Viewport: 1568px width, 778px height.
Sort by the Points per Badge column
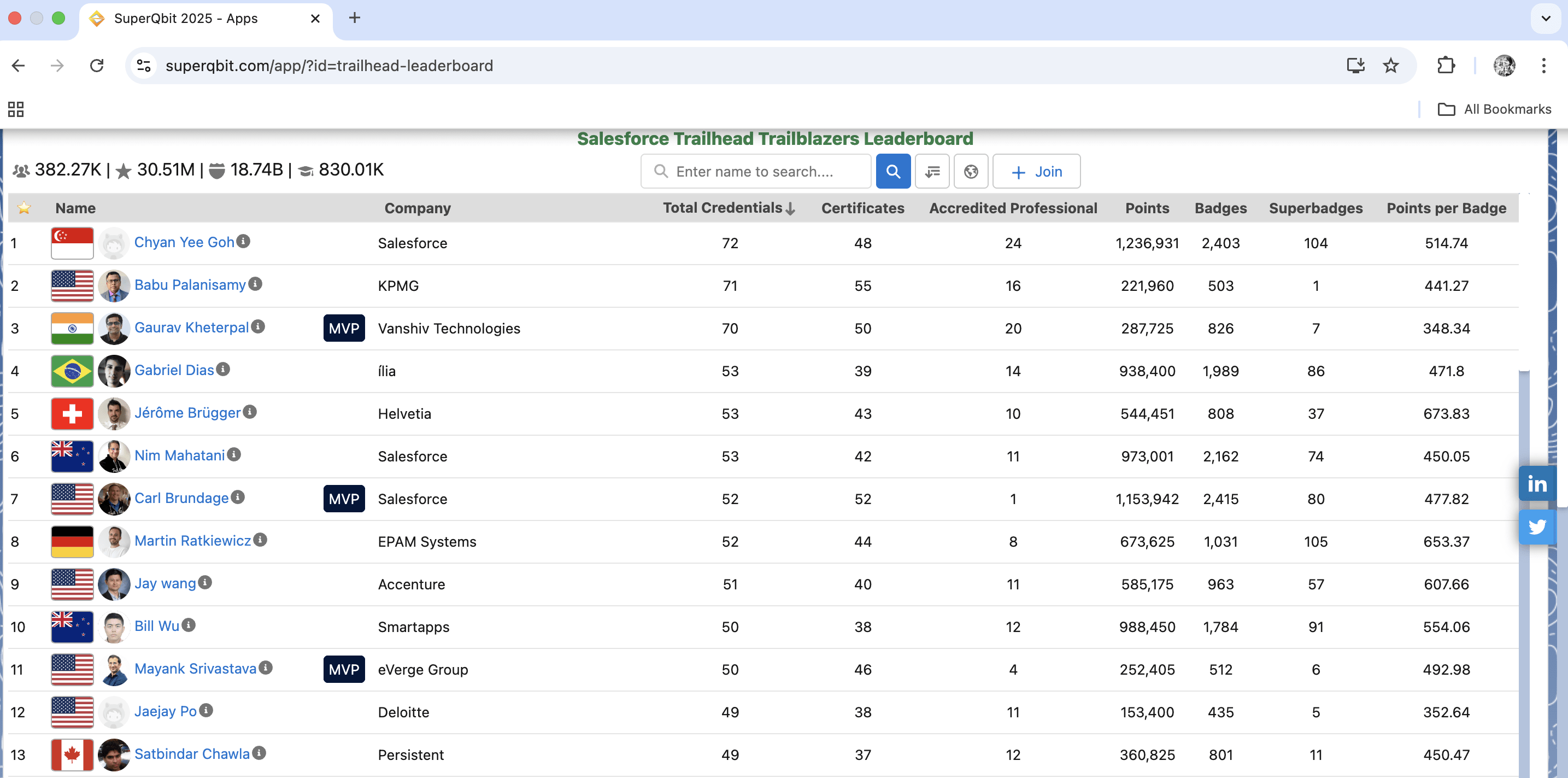pos(1446,208)
